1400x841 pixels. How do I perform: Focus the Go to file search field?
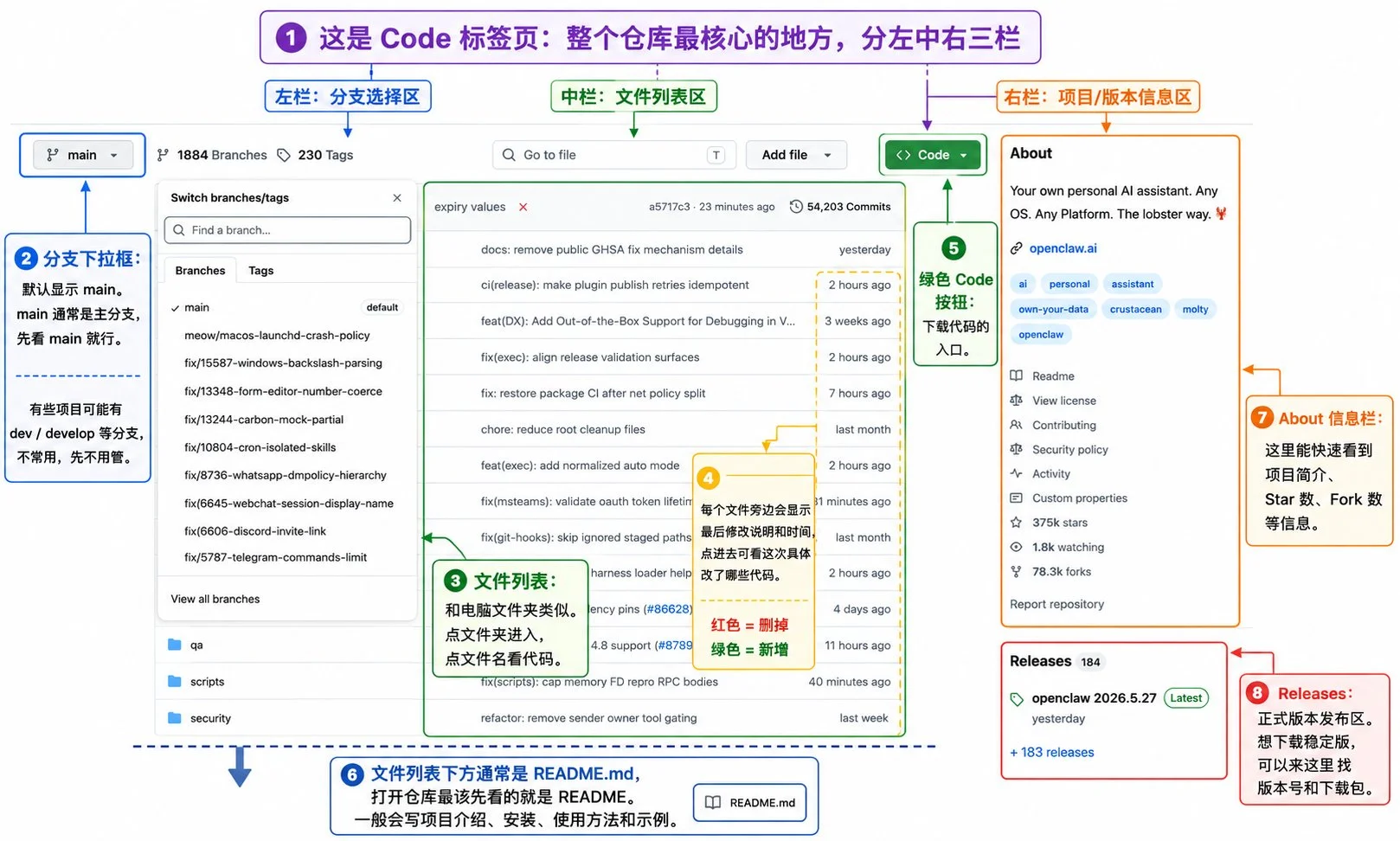tap(614, 155)
